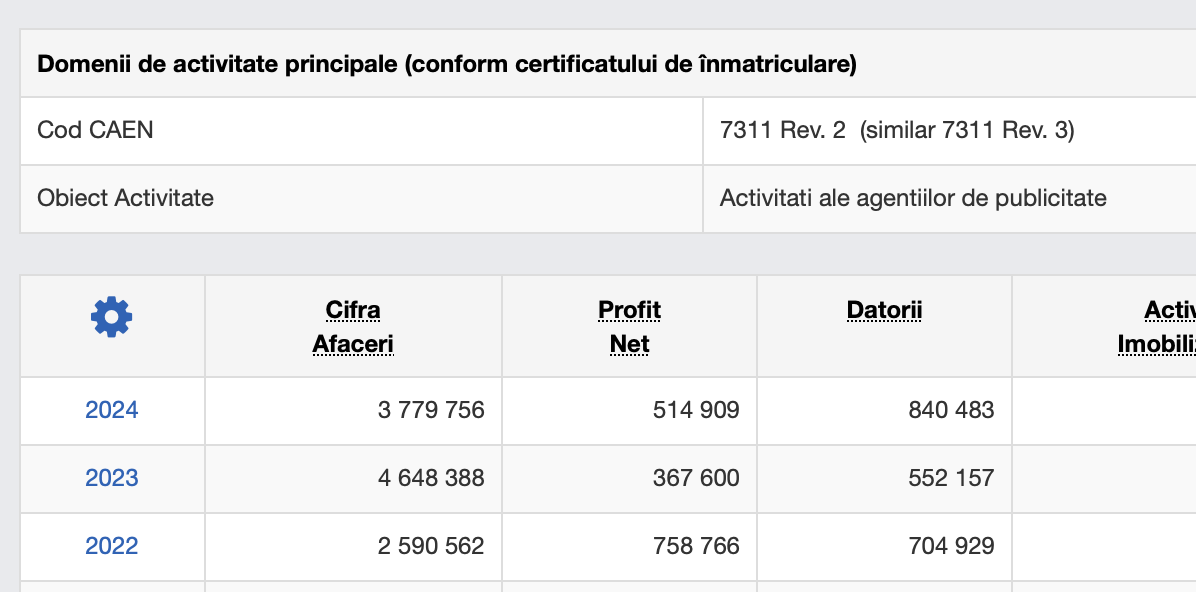
Task: Open the 2022 year link
Action: pyautogui.click(x=111, y=546)
